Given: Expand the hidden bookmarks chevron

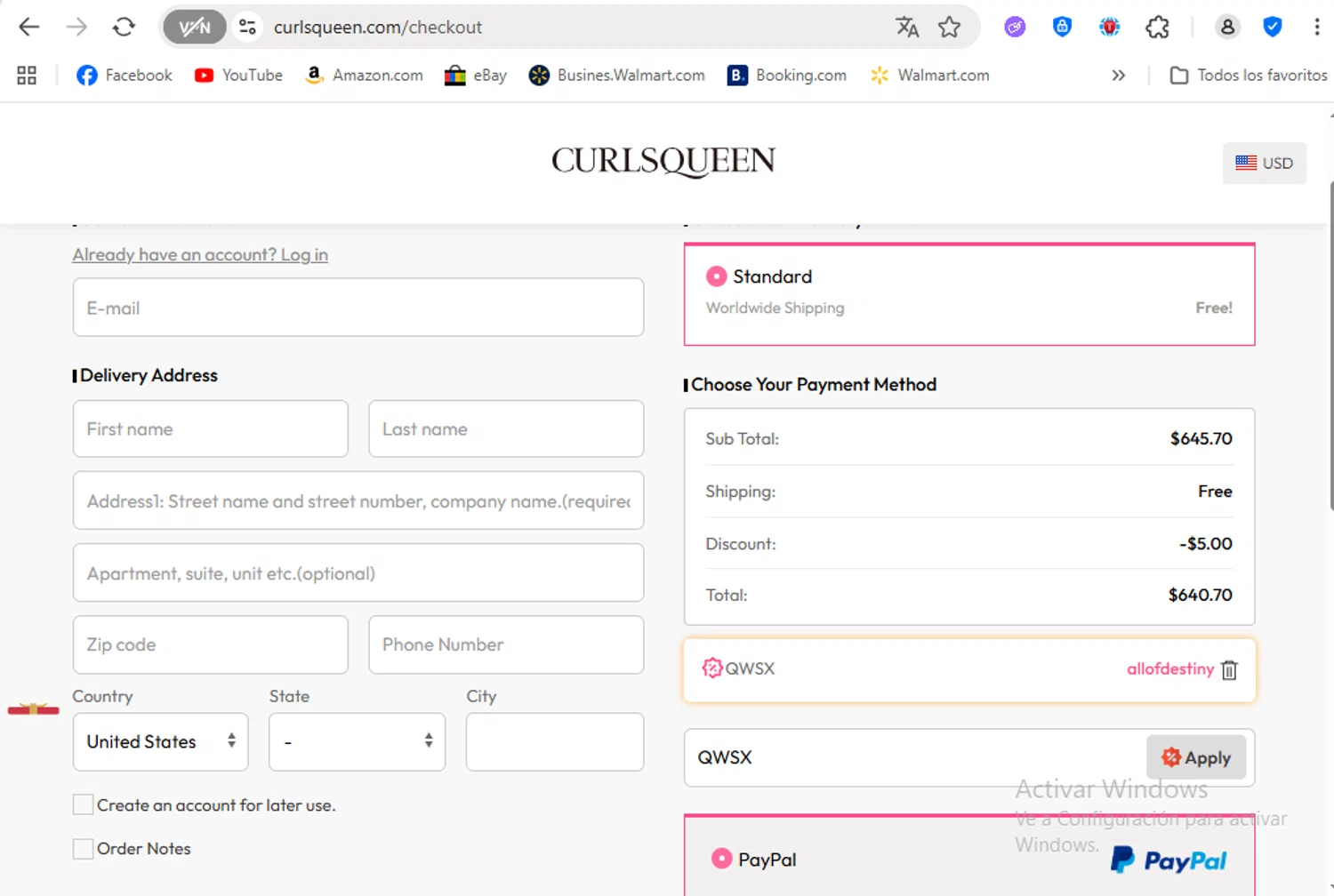Looking at the screenshot, I should pyautogui.click(x=1119, y=76).
